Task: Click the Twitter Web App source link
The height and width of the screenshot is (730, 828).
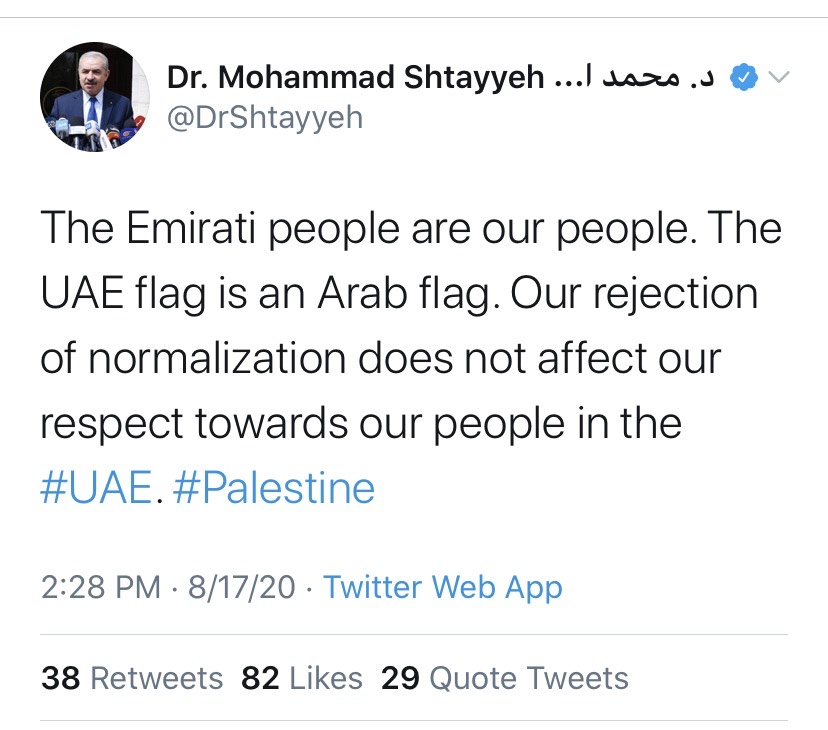Action: click(442, 587)
